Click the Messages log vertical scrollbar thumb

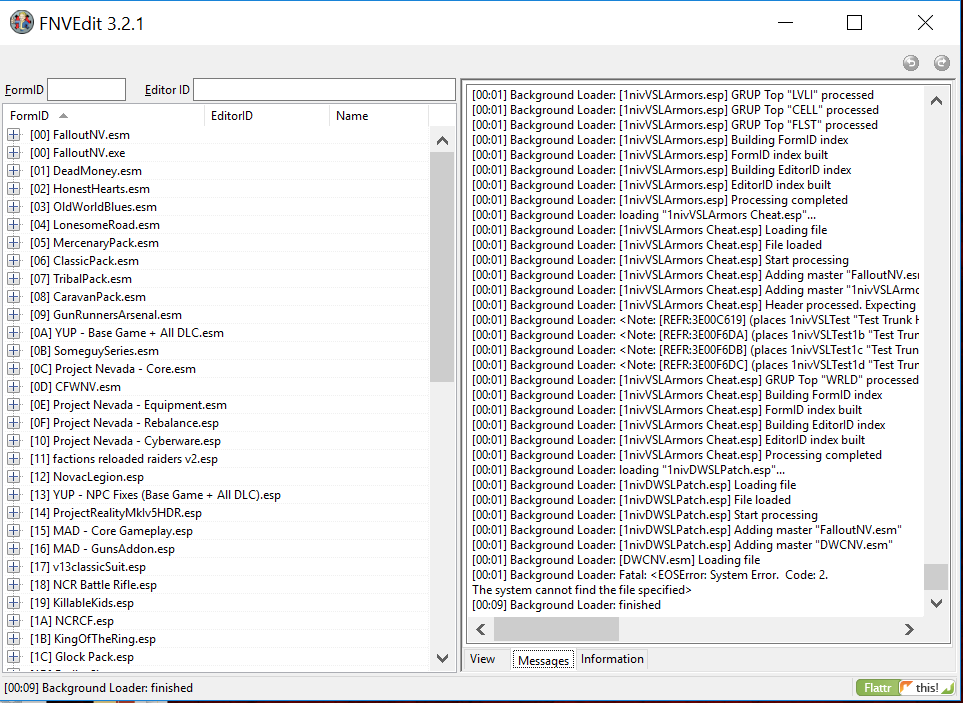[x=936, y=577]
